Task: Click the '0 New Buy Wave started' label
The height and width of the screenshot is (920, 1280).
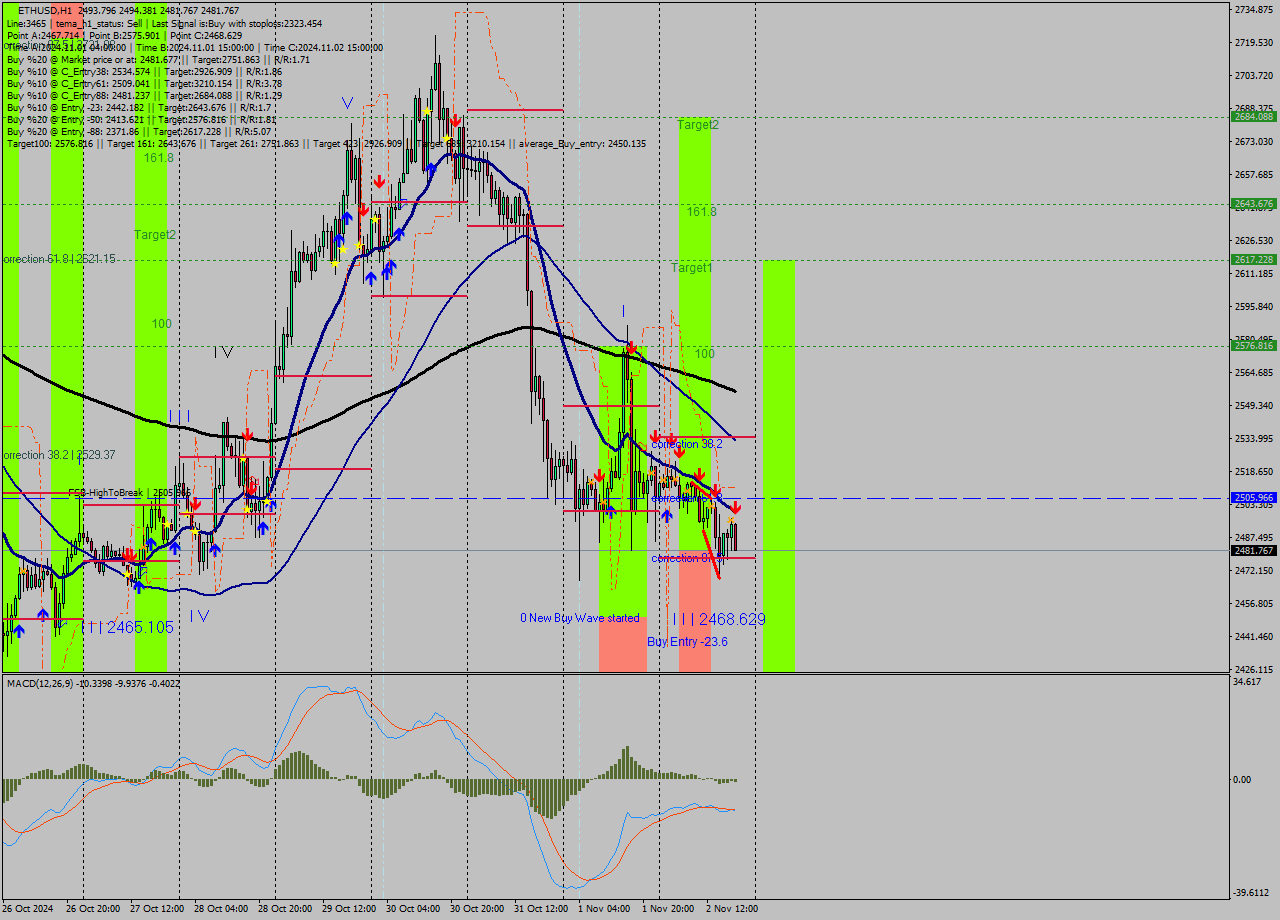Action: point(579,618)
